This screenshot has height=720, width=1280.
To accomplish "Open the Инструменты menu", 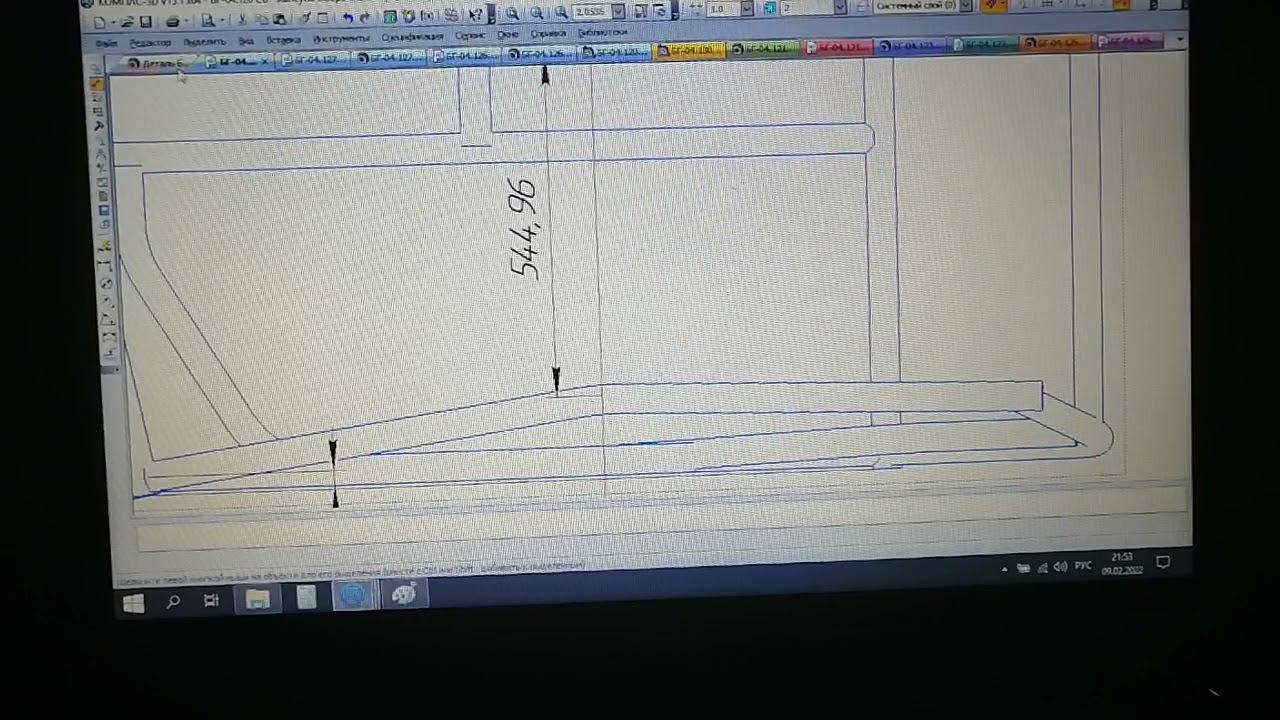I will click(x=341, y=38).
